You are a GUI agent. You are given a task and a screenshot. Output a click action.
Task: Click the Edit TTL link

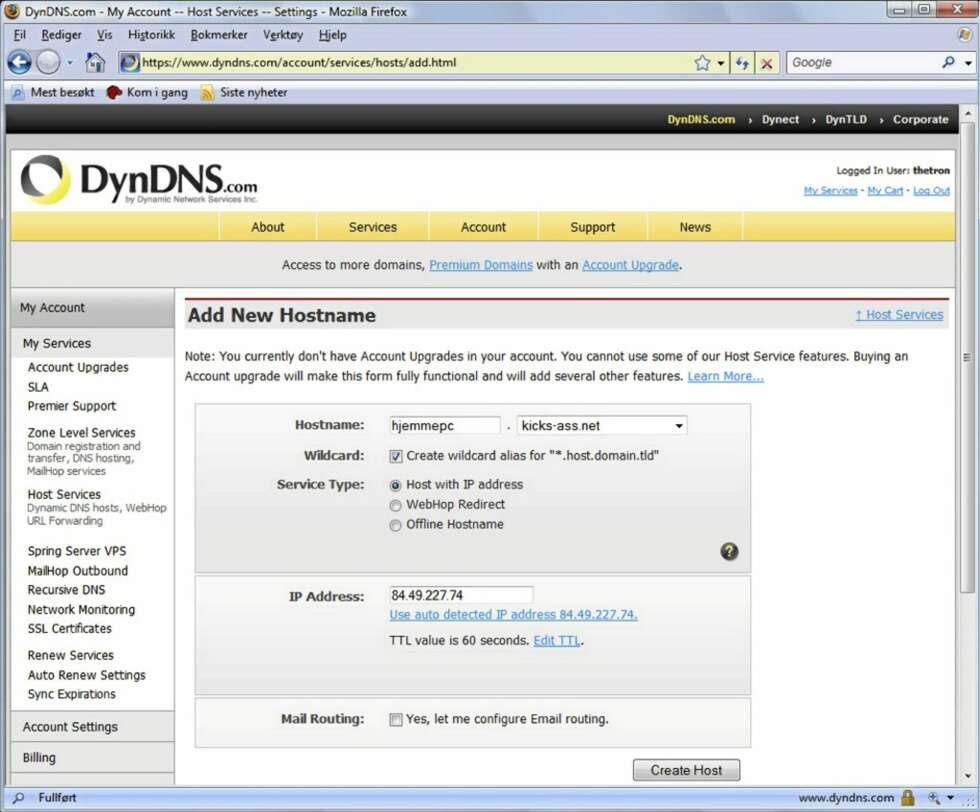556,641
